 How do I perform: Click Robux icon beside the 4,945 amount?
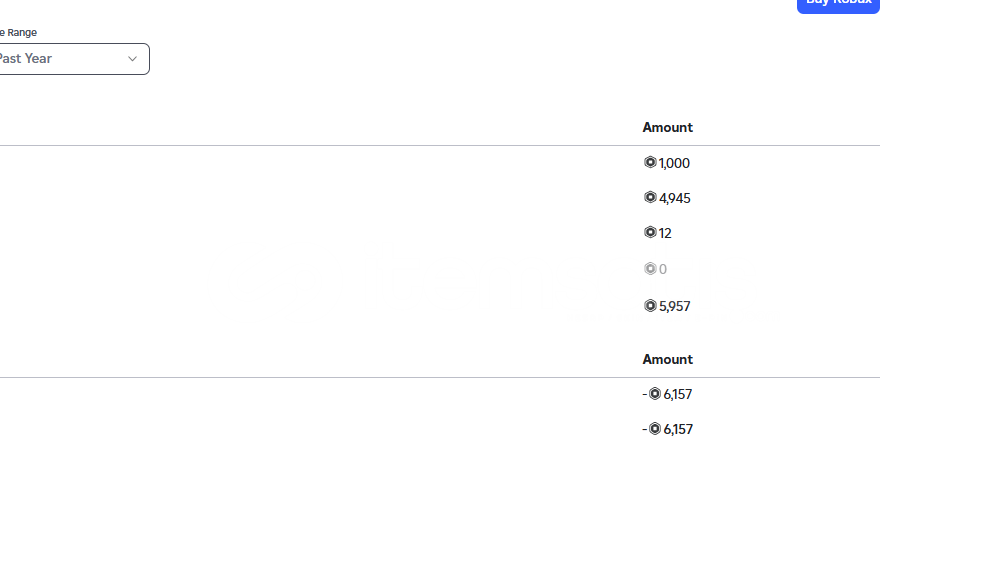pos(650,198)
